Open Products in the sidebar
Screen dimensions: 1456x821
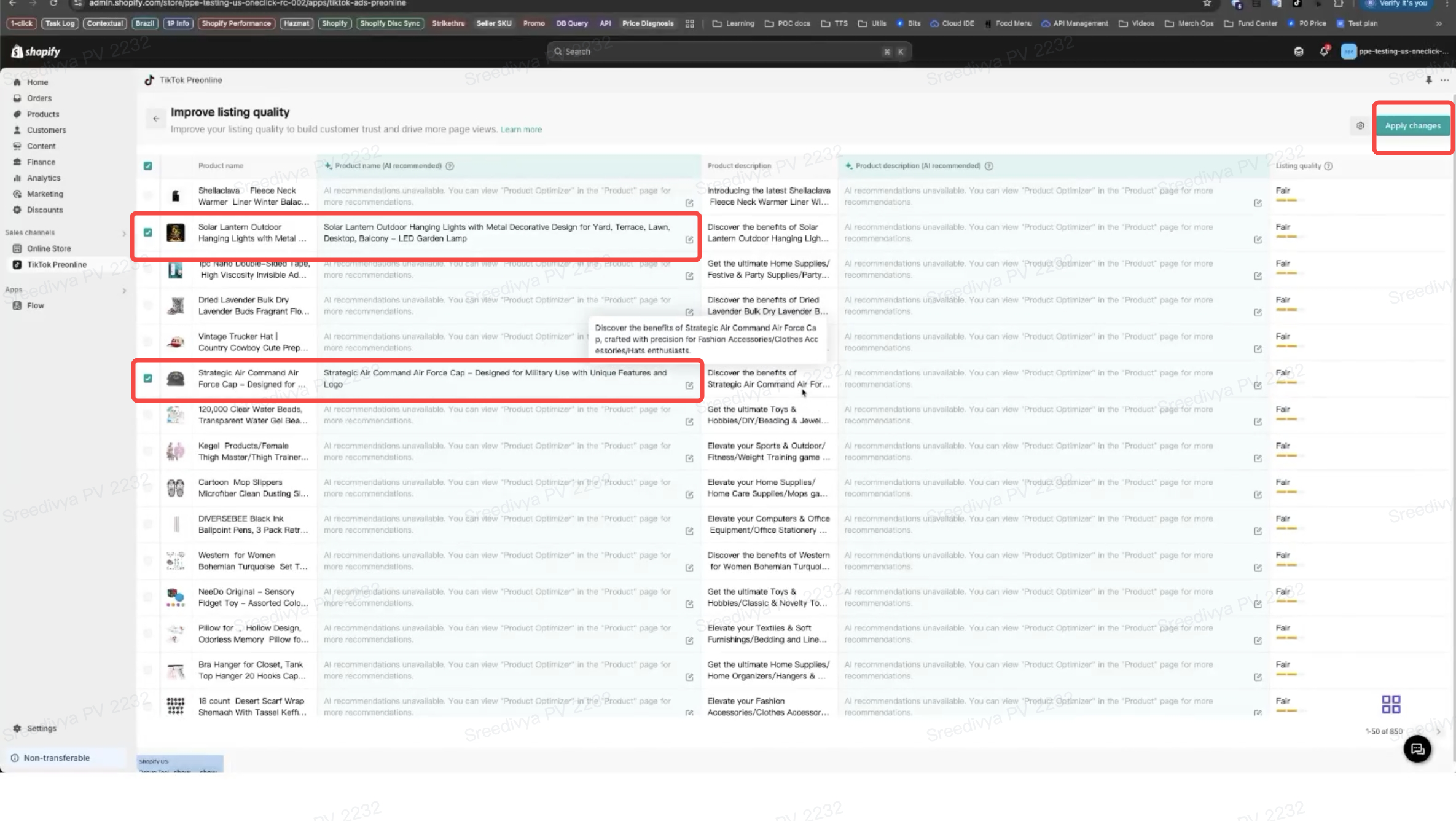[43, 114]
